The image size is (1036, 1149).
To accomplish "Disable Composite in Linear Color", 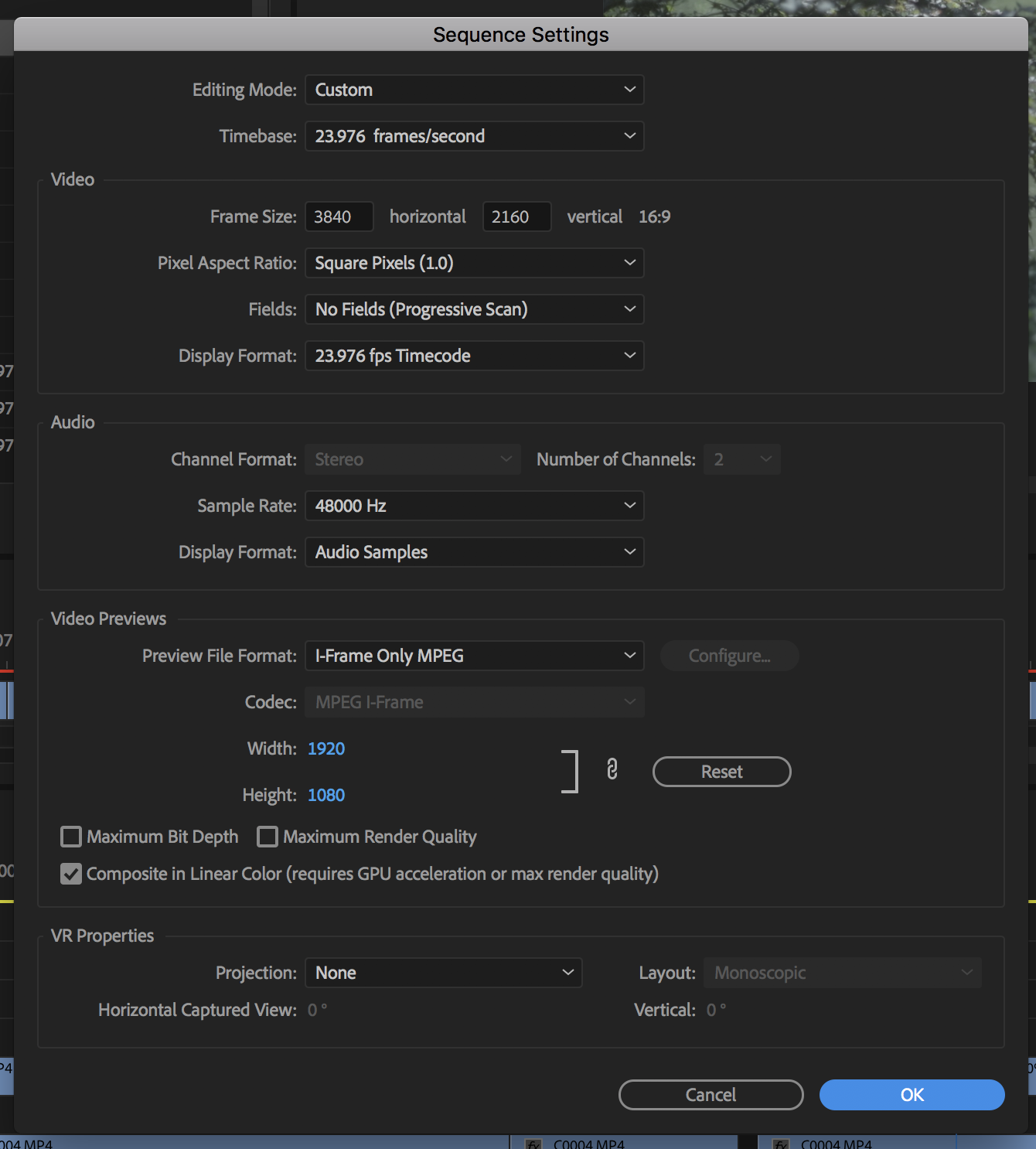I will (70, 874).
